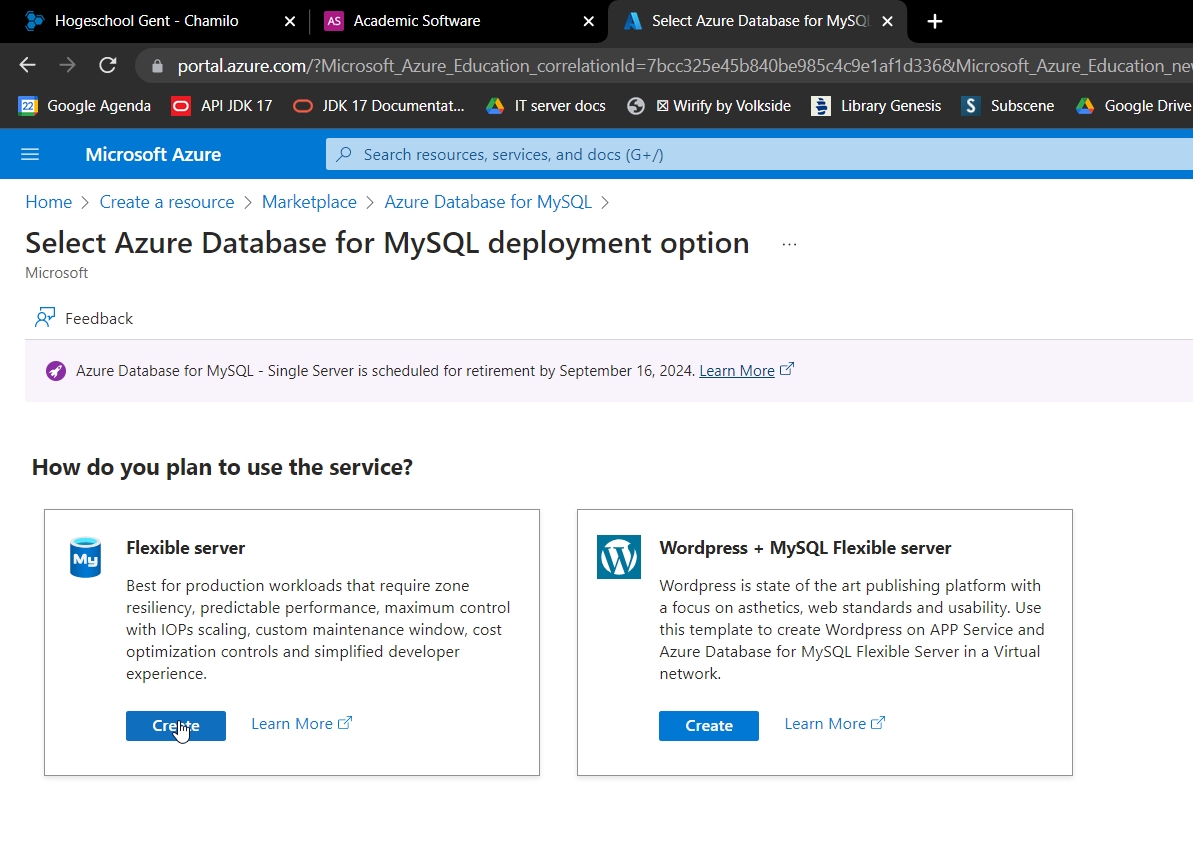Viewport: 1193px width, 866px height.
Task: Switch to Hogeschool Gent - Chamilo tab
Action: (146, 21)
